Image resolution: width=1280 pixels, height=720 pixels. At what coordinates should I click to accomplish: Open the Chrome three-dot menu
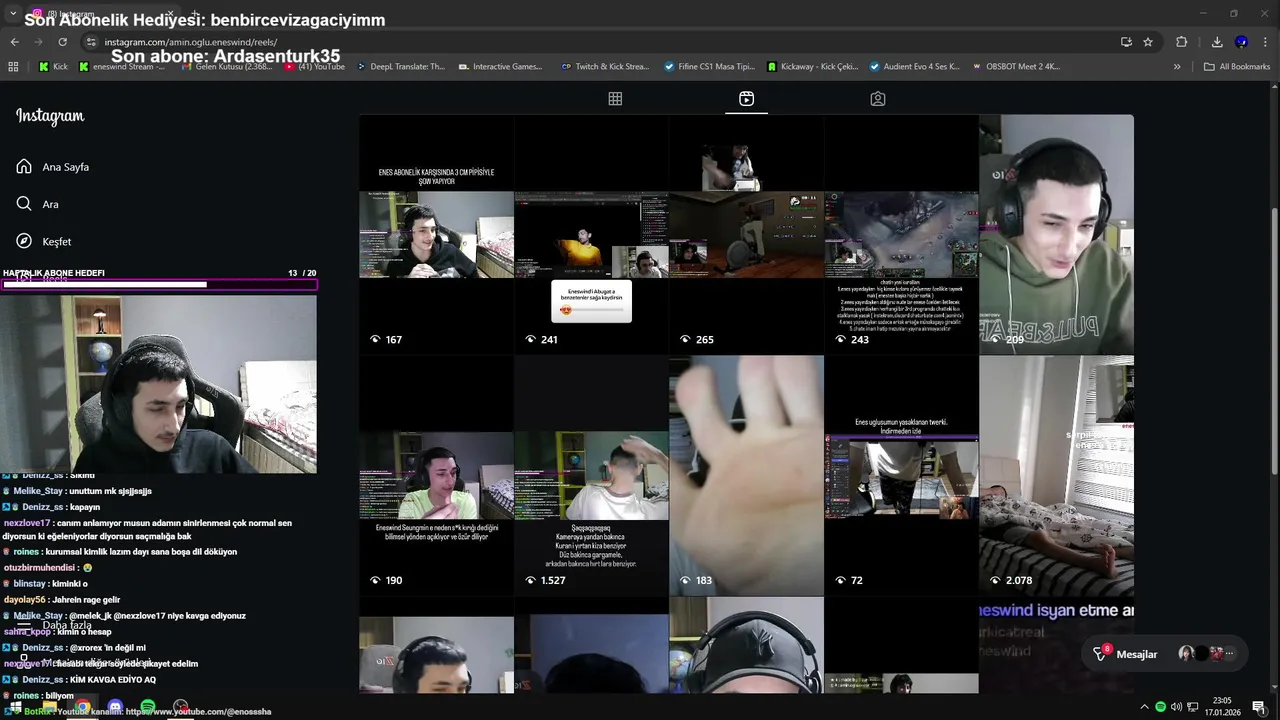pos(1265,42)
